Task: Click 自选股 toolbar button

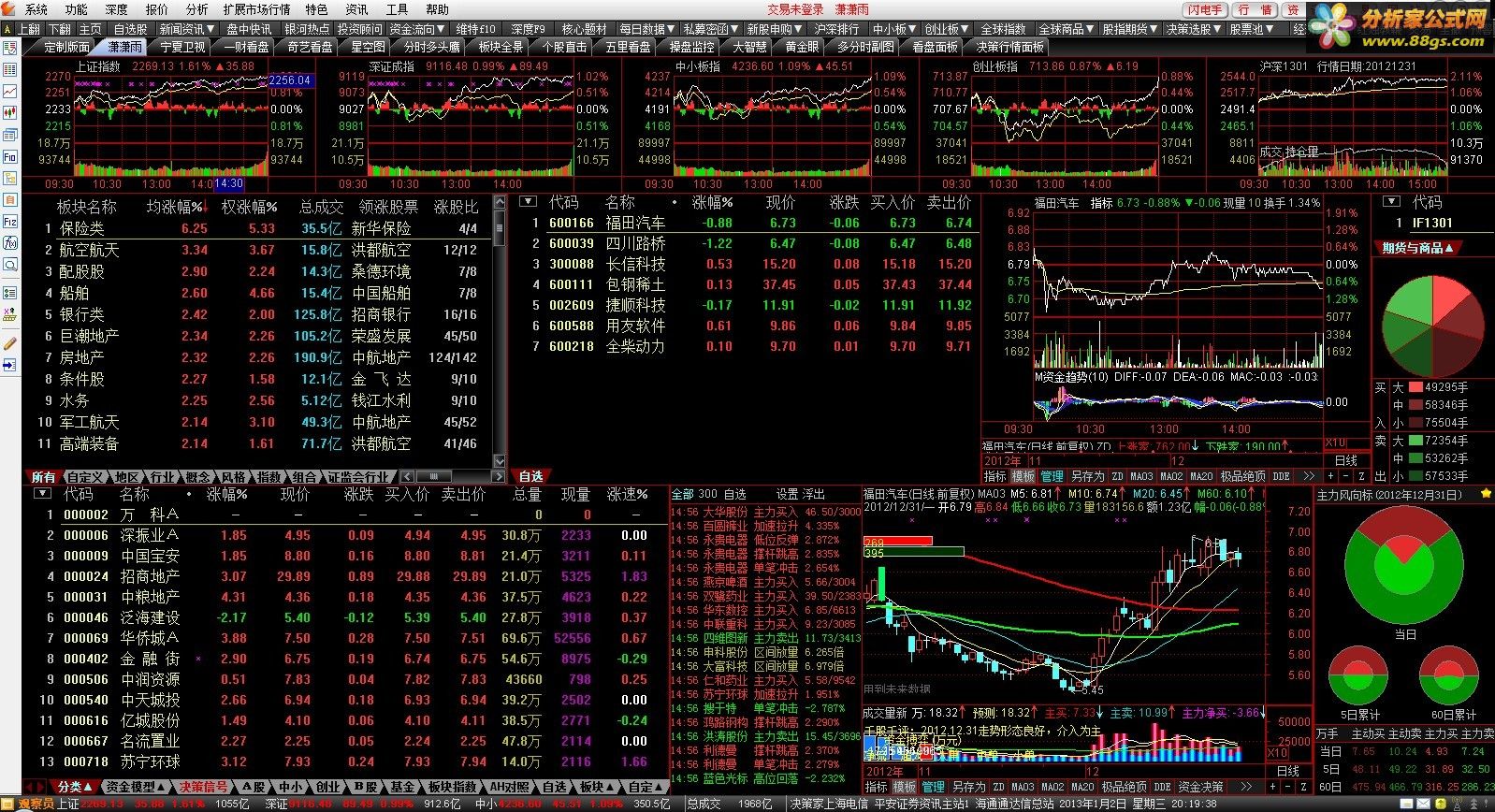Action: (x=131, y=29)
